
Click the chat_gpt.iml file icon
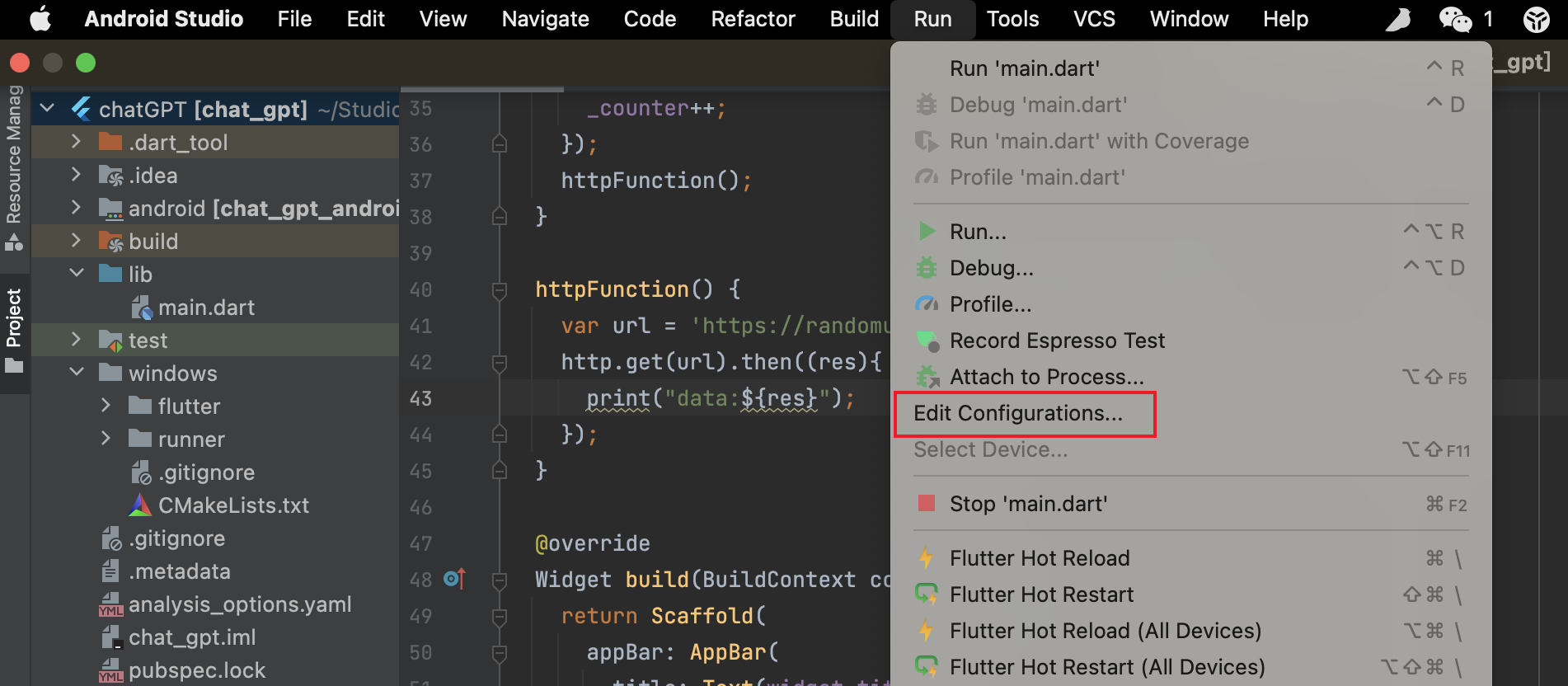pyautogui.click(x=111, y=637)
